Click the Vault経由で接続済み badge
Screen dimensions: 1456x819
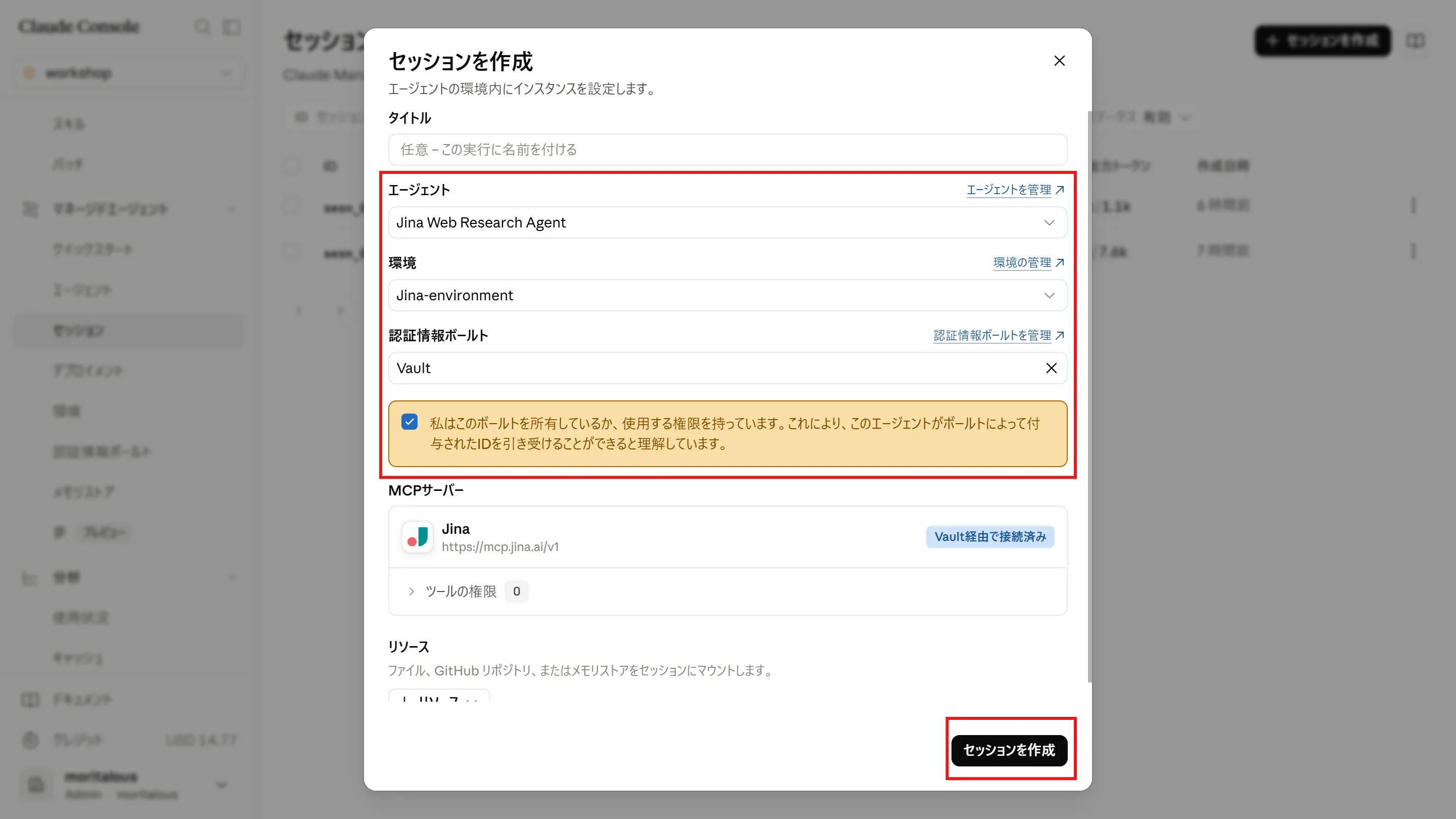tap(990, 536)
